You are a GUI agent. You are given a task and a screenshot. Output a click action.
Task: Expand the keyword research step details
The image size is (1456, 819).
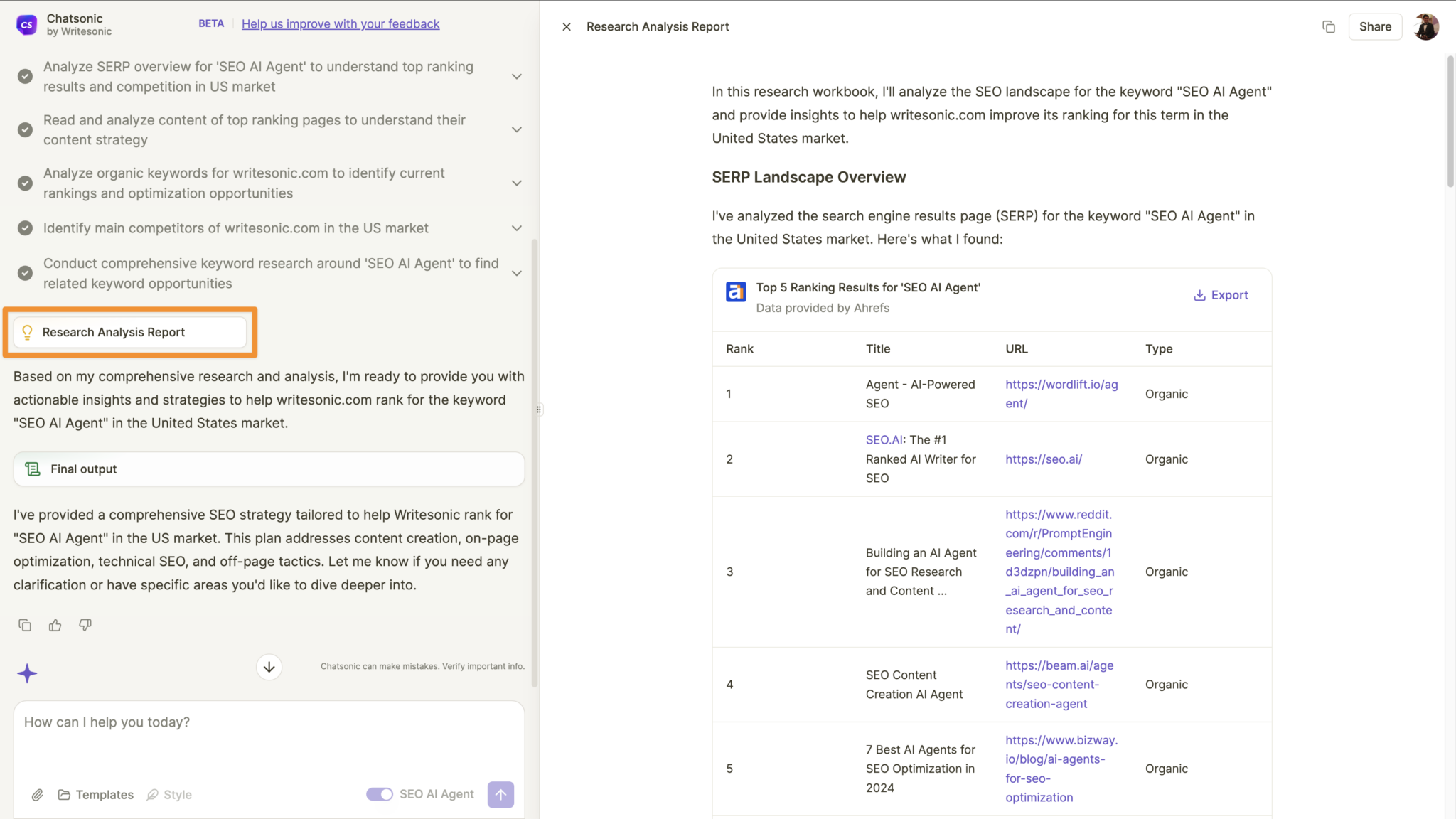(517, 273)
